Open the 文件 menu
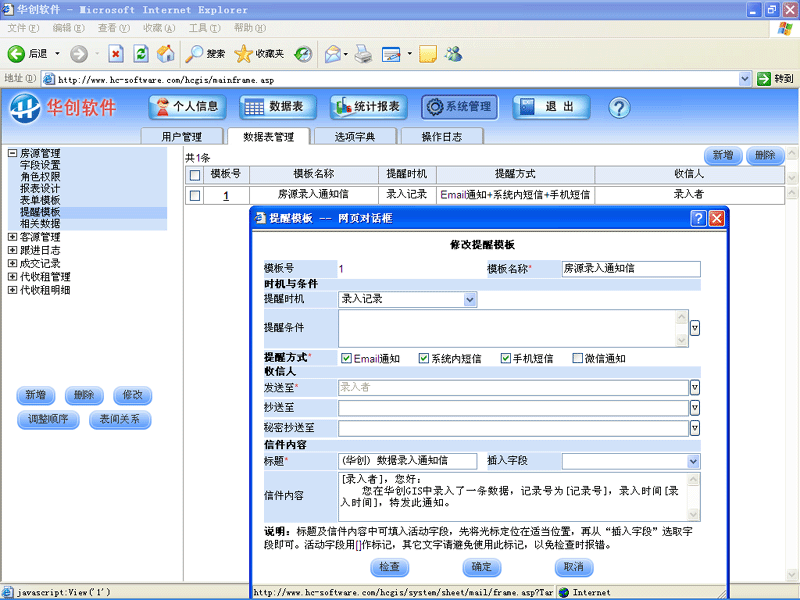 pyautogui.click(x=23, y=28)
